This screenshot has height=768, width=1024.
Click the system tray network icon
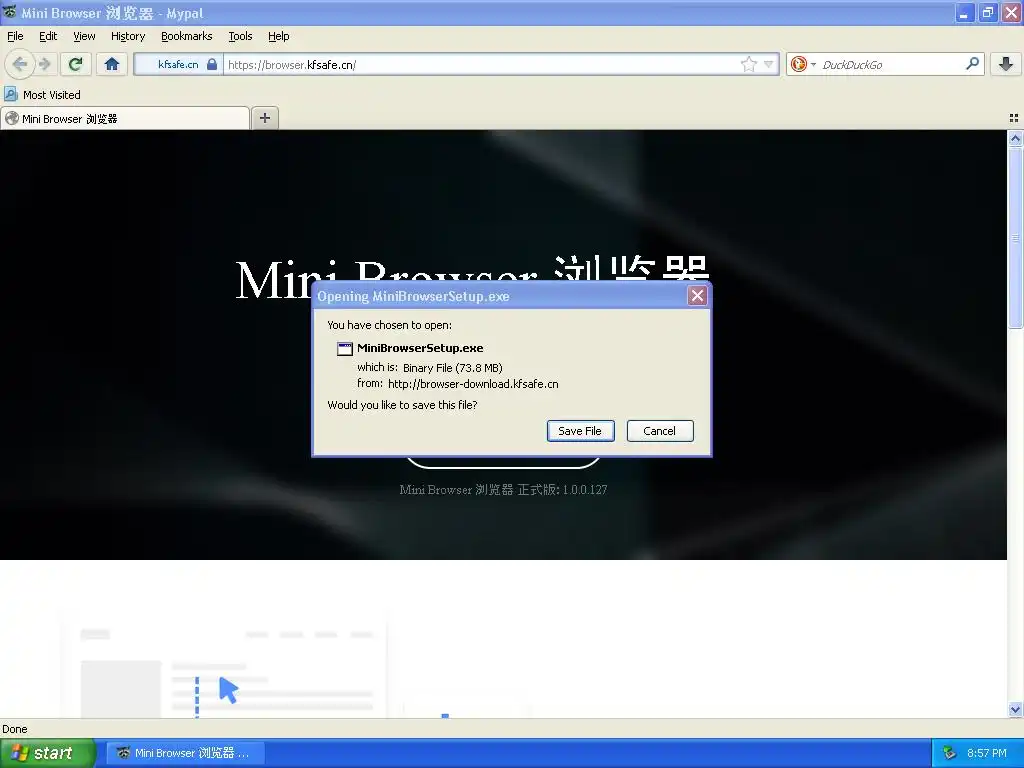[949, 754]
